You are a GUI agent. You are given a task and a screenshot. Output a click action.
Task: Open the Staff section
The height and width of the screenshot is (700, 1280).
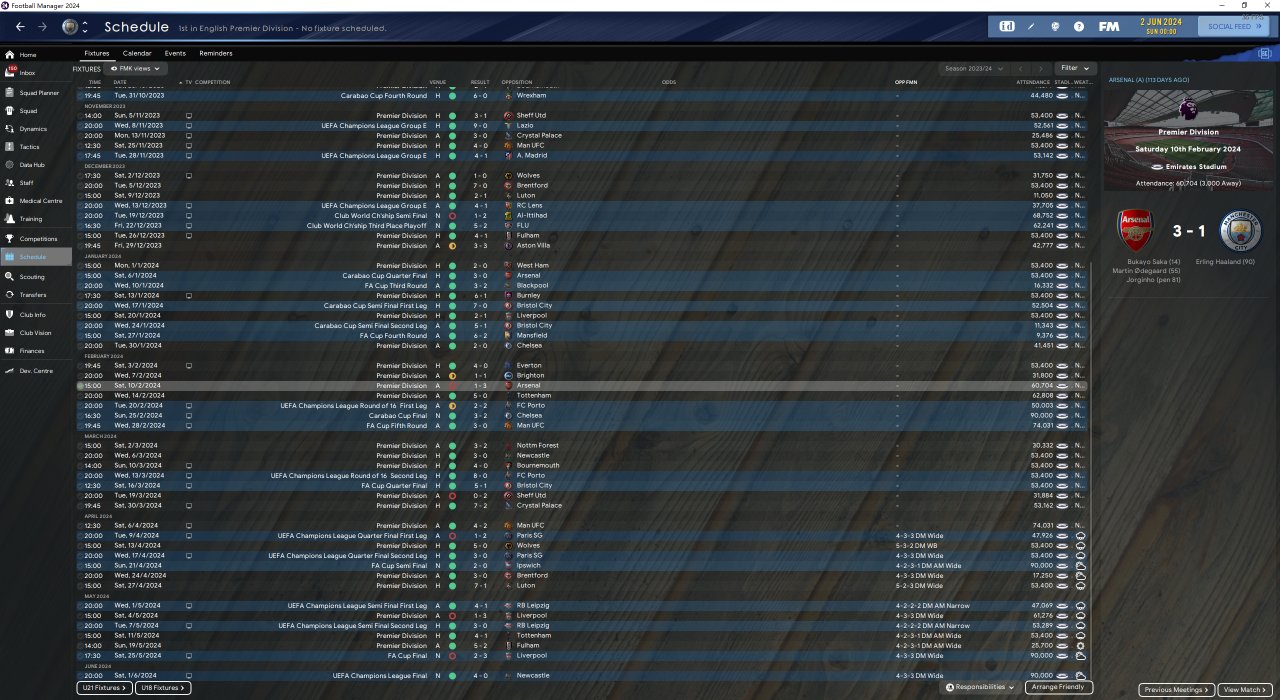[36, 183]
